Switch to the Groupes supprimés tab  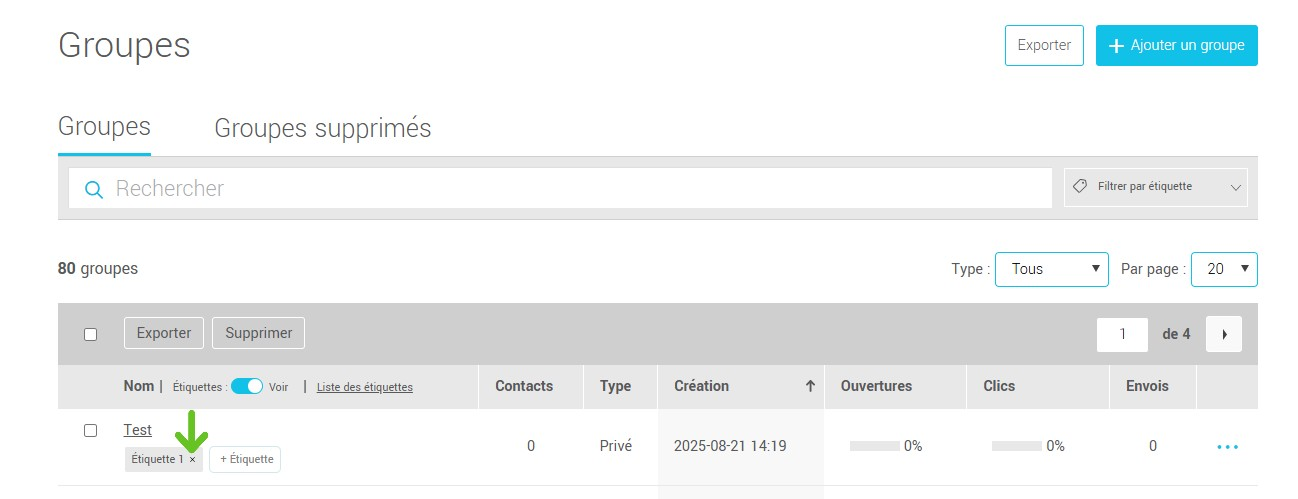322,129
